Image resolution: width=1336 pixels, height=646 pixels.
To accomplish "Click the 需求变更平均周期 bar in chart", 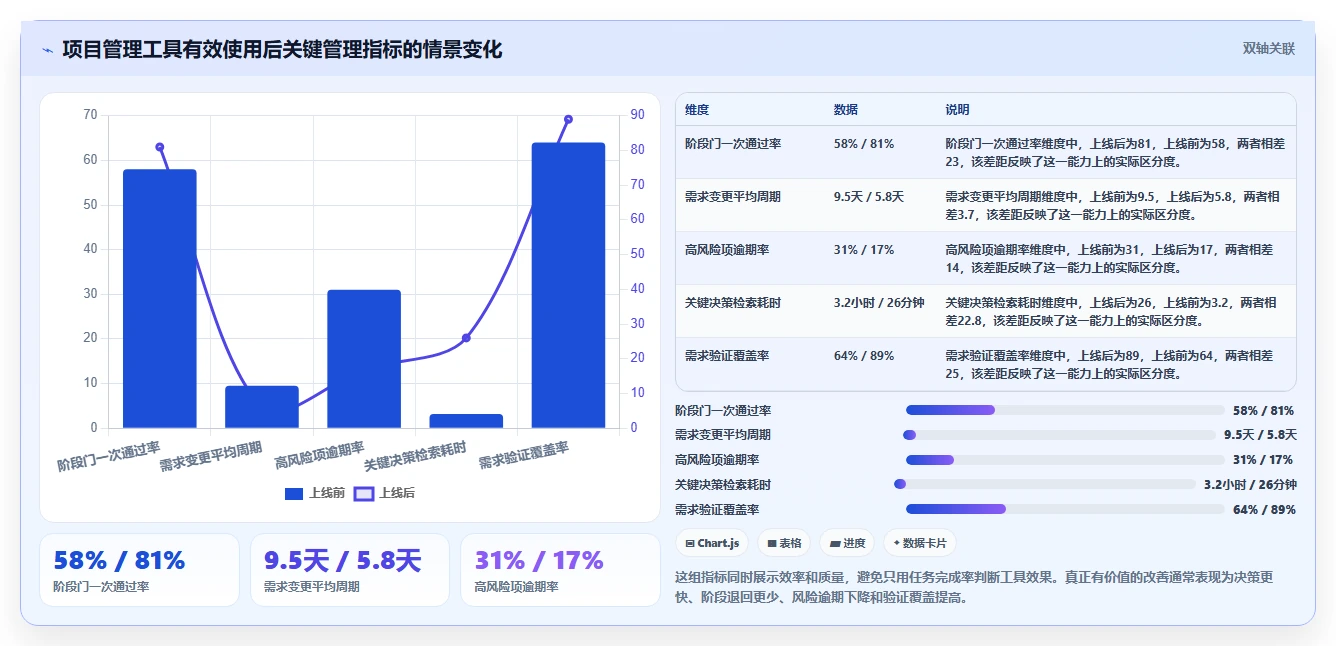I will point(262,407).
